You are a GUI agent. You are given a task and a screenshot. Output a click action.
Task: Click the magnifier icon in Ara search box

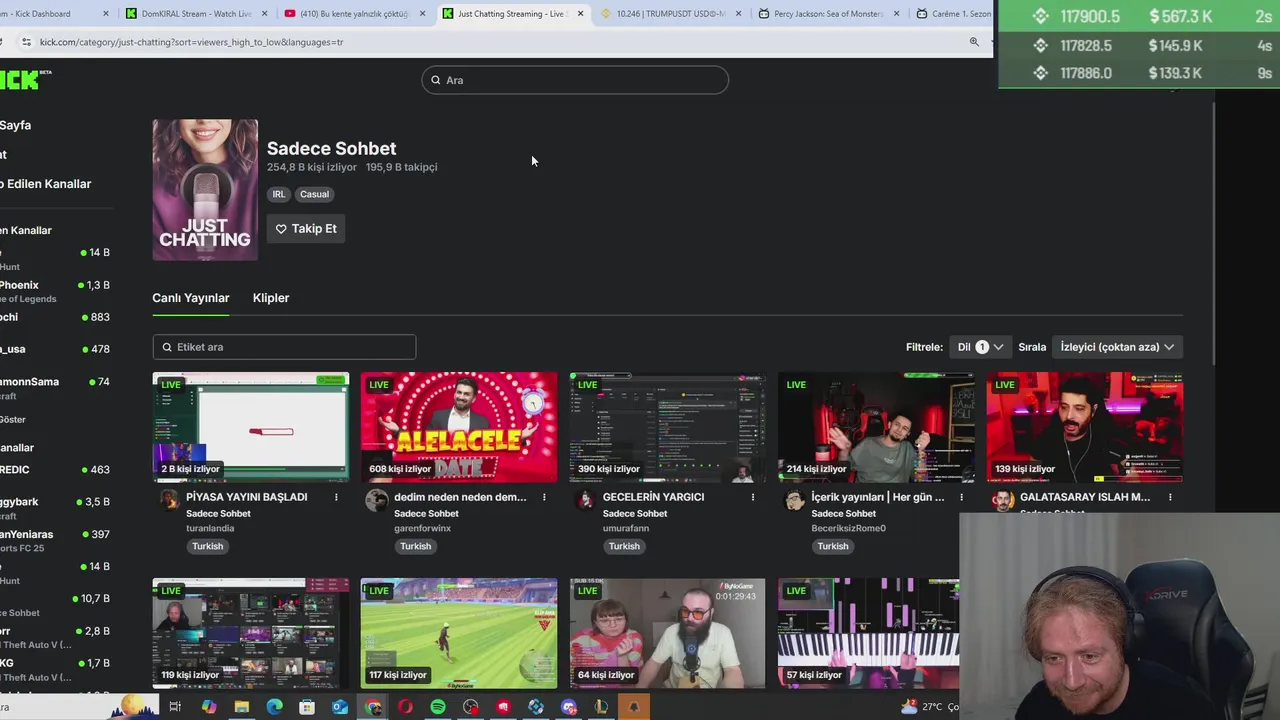point(436,80)
